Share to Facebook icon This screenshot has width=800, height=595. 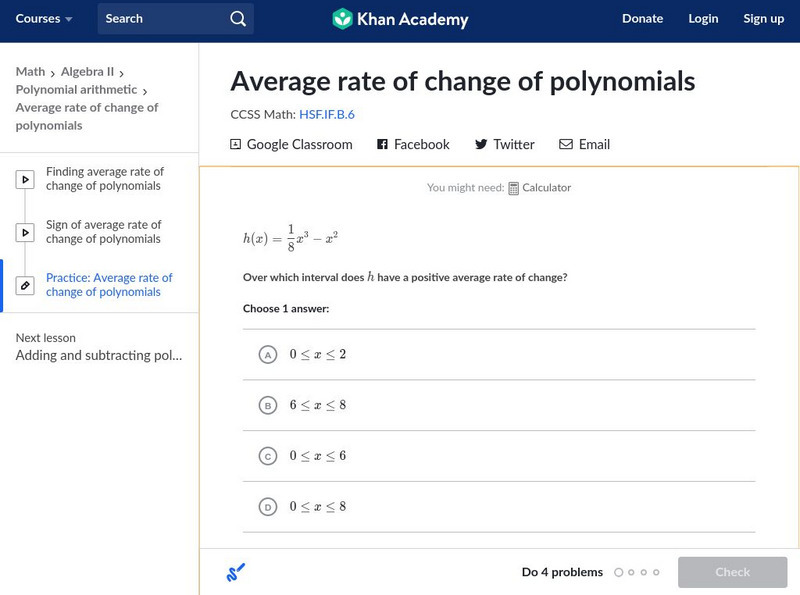pos(382,145)
